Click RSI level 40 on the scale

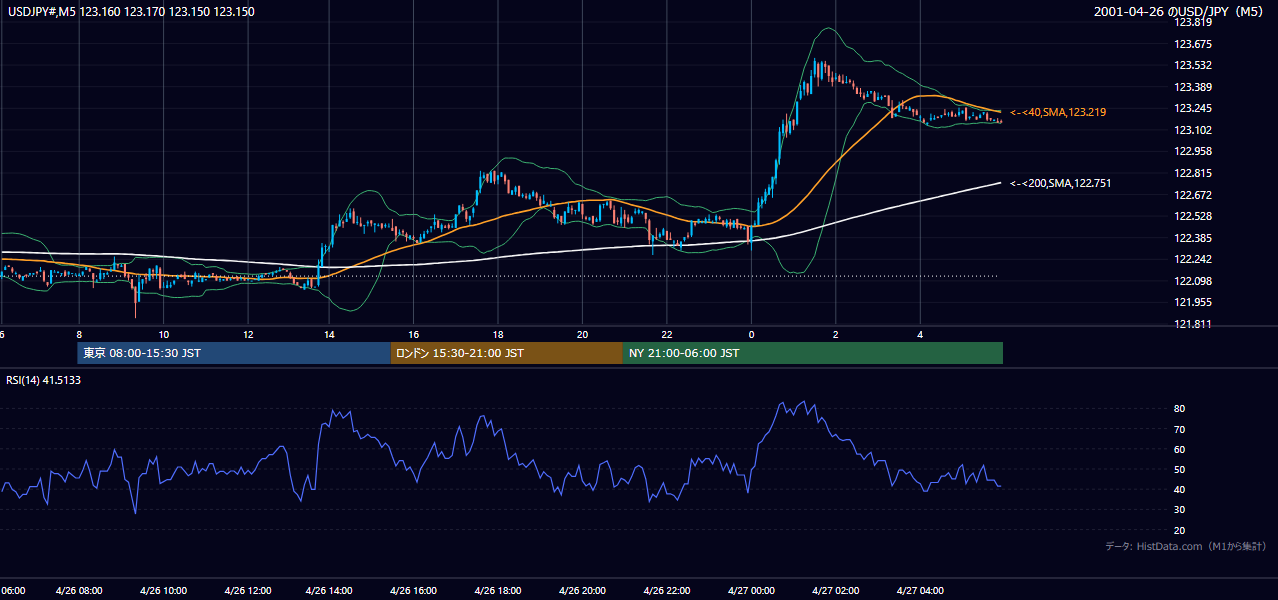tap(1180, 489)
